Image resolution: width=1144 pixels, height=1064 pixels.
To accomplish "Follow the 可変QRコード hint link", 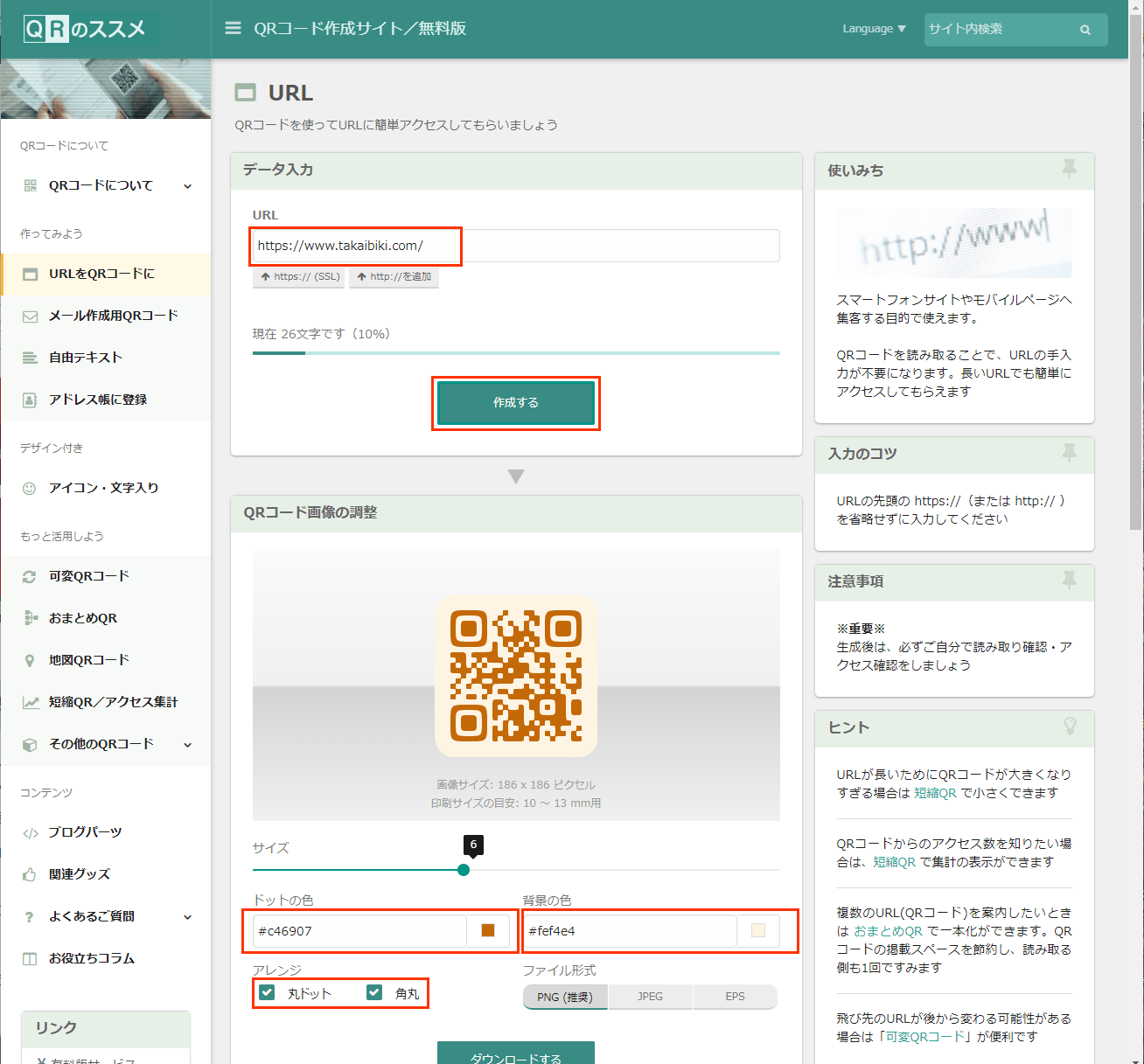I will (x=925, y=1037).
